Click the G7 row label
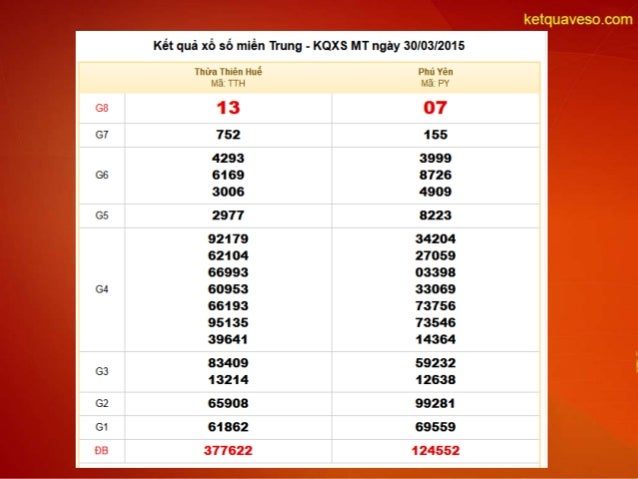 pos(102,135)
